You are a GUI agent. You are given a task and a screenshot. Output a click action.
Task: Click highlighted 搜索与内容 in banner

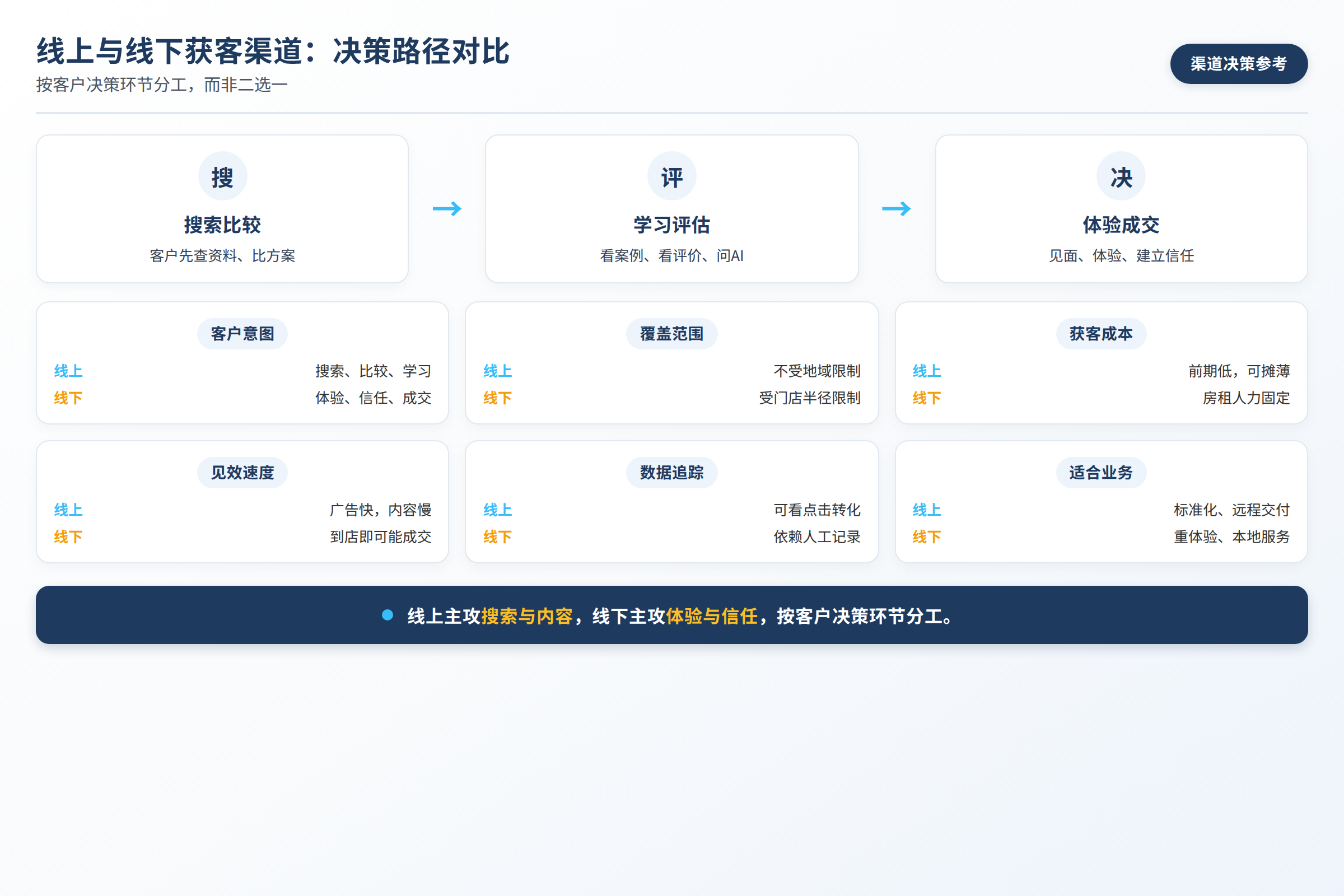(527, 616)
